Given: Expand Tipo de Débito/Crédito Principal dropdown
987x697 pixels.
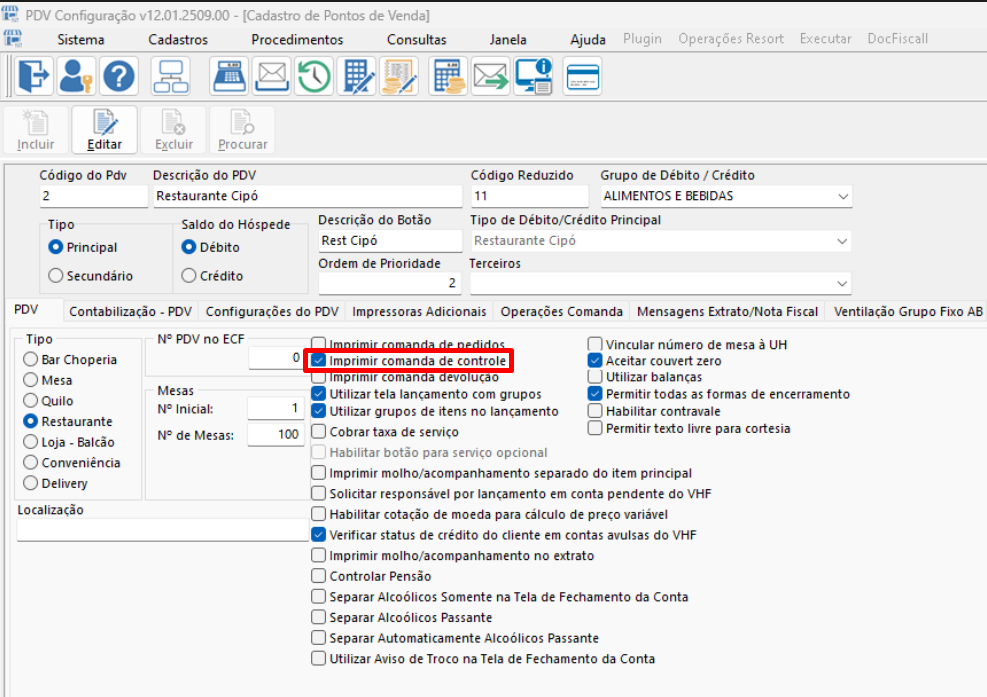Looking at the screenshot, I should click(842, 241).
